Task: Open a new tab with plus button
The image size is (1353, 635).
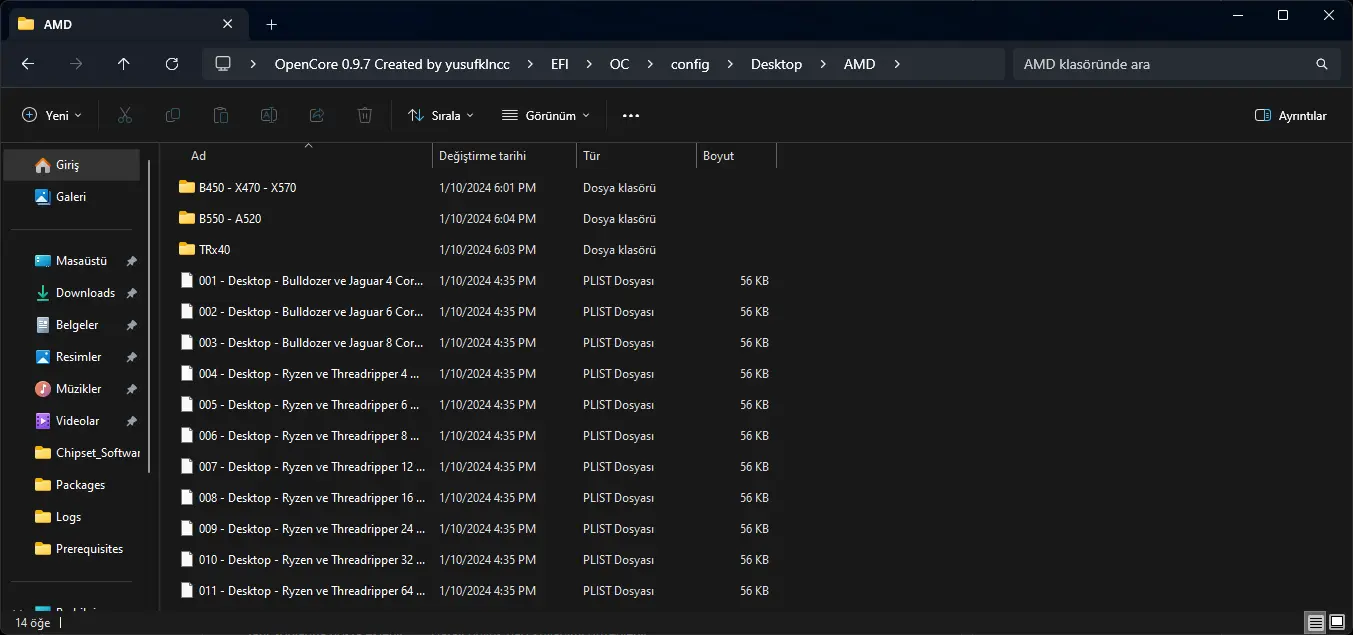Action: click(x=272, y=24)
